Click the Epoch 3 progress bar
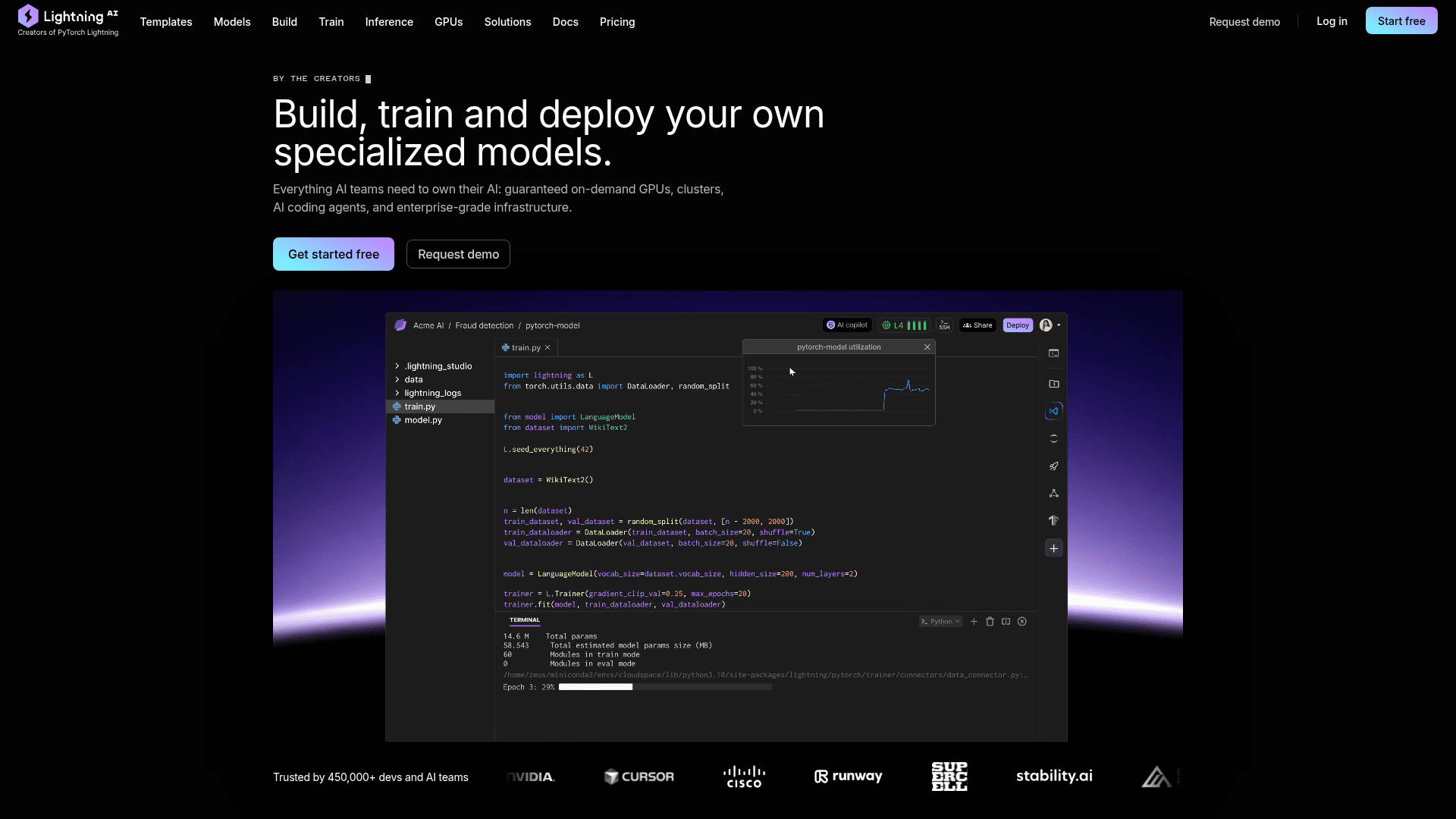1456x819 pixels. click(x=665, y=687)
